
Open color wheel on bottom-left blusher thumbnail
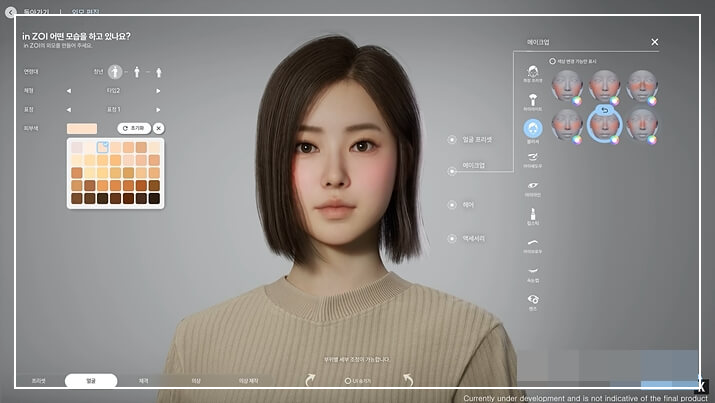click(577, 140)
